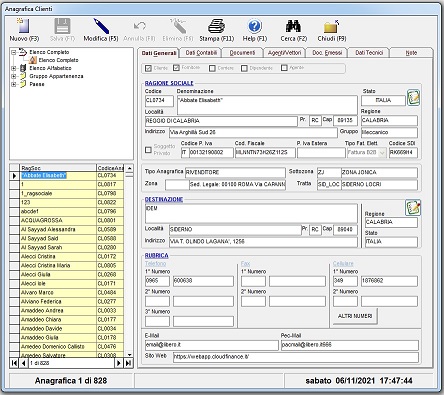Switch to the Dati Generali tab
Screen dimensions: 444x395
(159, 53)
